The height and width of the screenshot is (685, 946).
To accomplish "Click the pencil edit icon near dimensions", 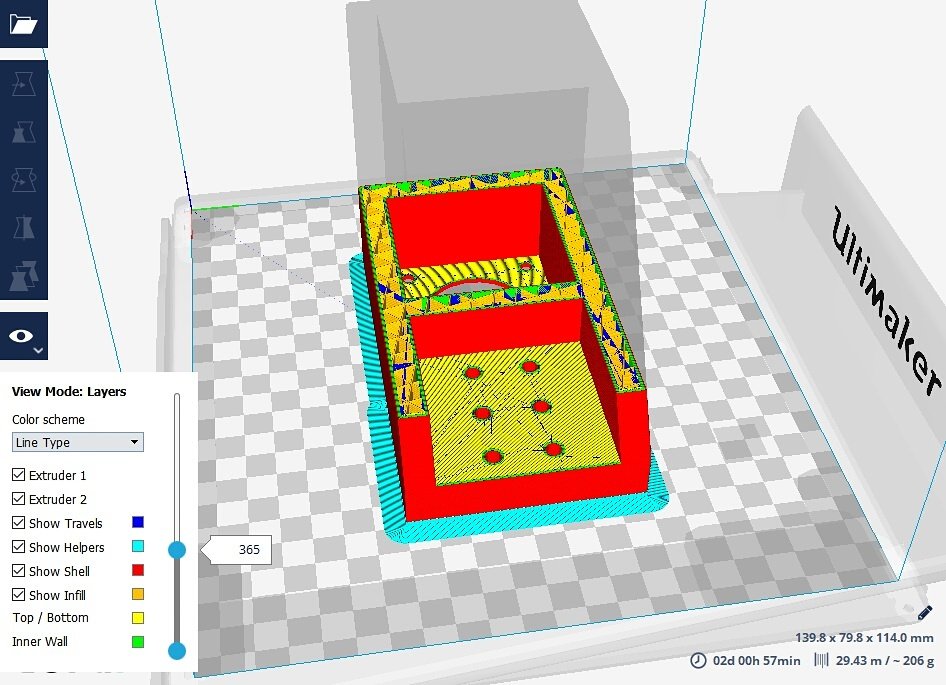I will 925,614.
